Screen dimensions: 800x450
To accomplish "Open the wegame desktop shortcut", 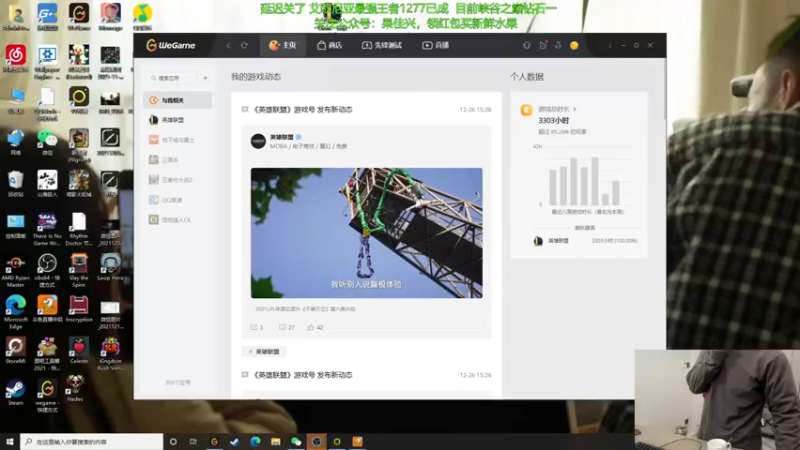I will (x=47, y=396).
